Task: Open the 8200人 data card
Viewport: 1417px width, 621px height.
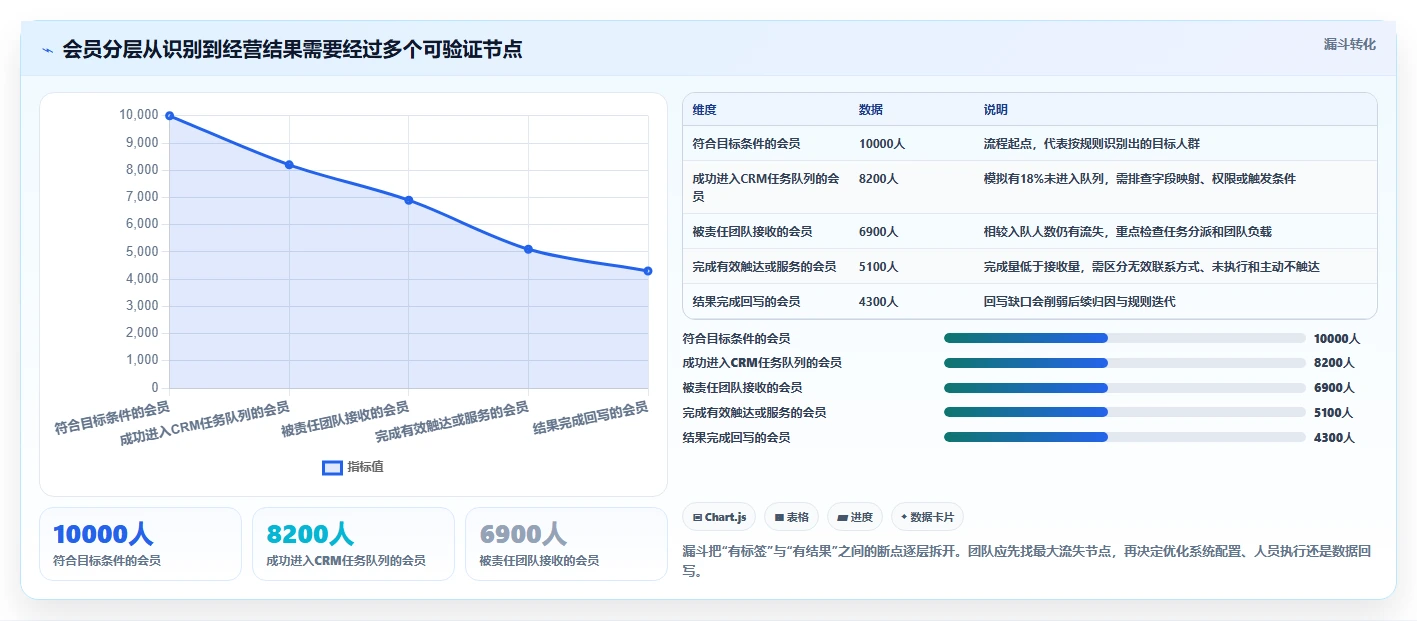Action: (353, 544)
